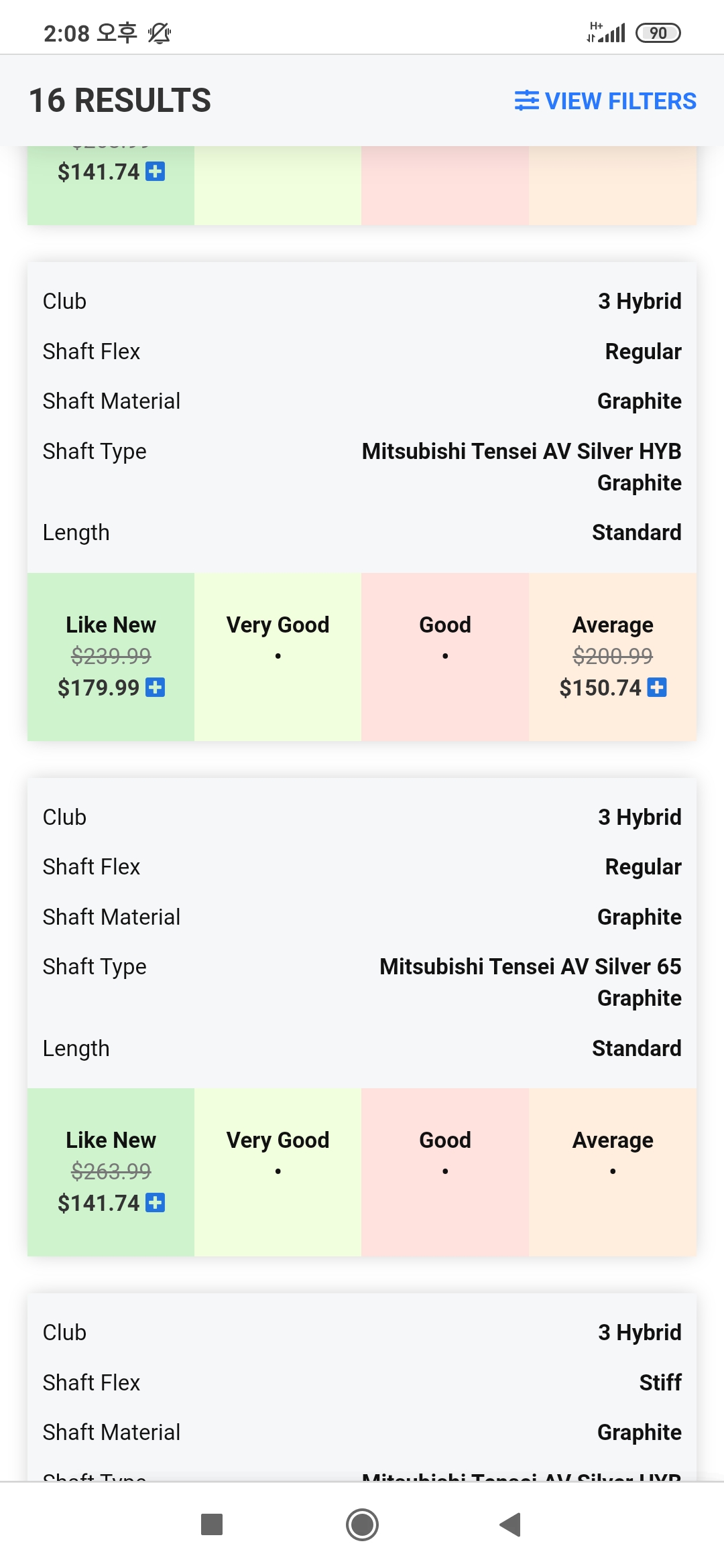Tap plus icon beside $150.74 Average price
This screenshot has height=1568, width=724.
point(657,688)
